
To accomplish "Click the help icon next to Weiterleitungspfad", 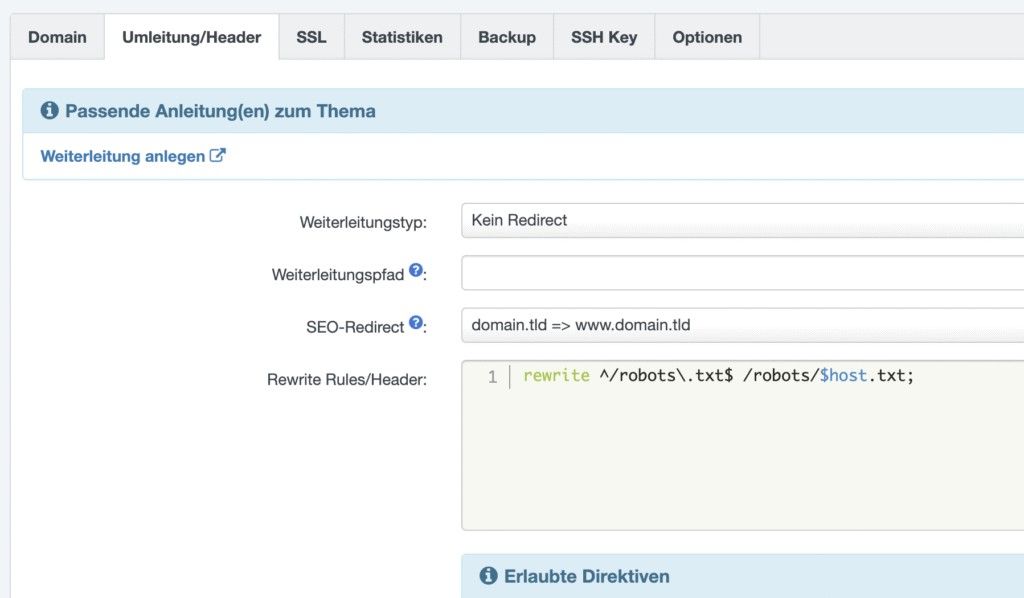I will [x=416, y=271].
